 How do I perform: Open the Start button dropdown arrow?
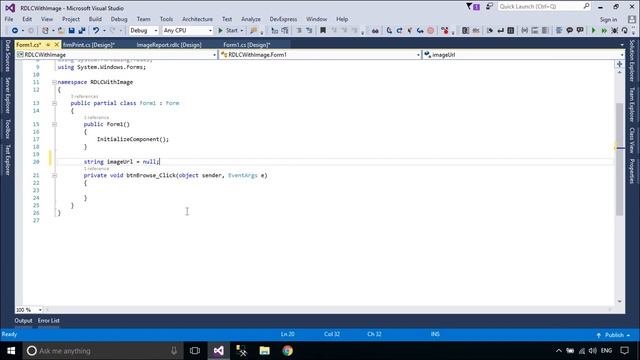click(x=242, y=31)
